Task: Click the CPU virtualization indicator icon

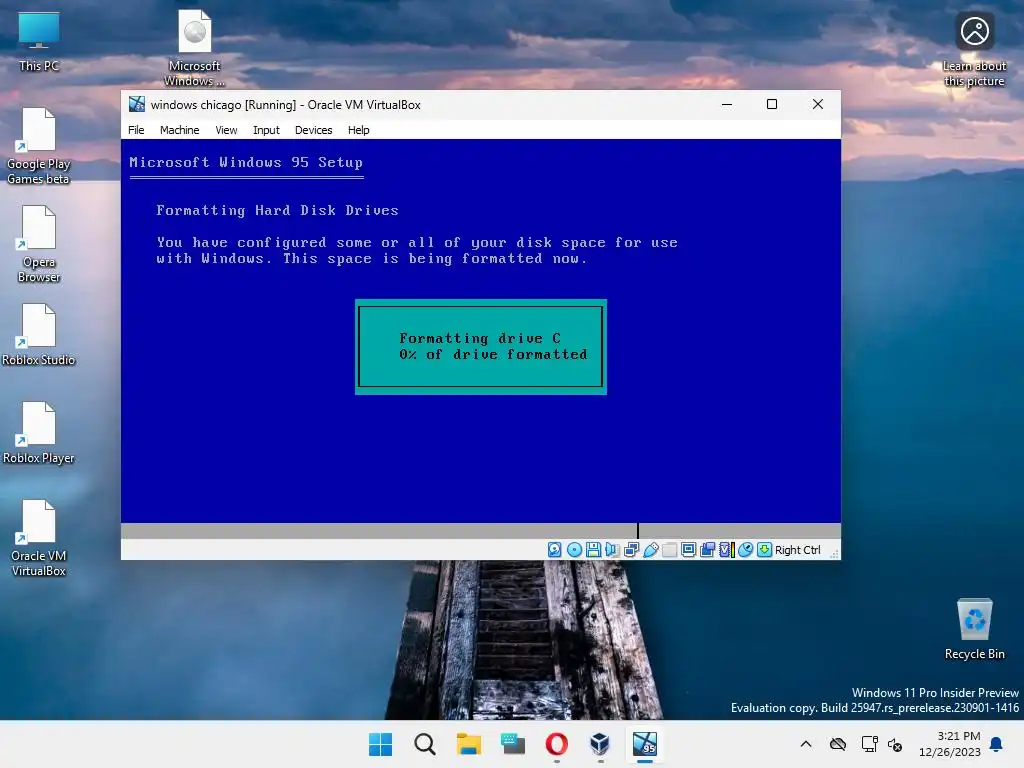Action: point(726,550)
